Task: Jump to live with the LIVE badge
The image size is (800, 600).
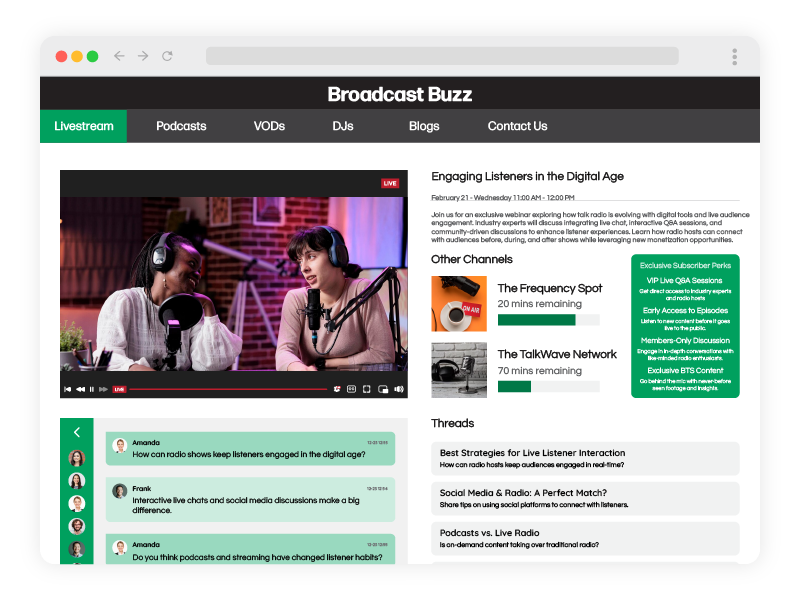Action: coord(119,391)
